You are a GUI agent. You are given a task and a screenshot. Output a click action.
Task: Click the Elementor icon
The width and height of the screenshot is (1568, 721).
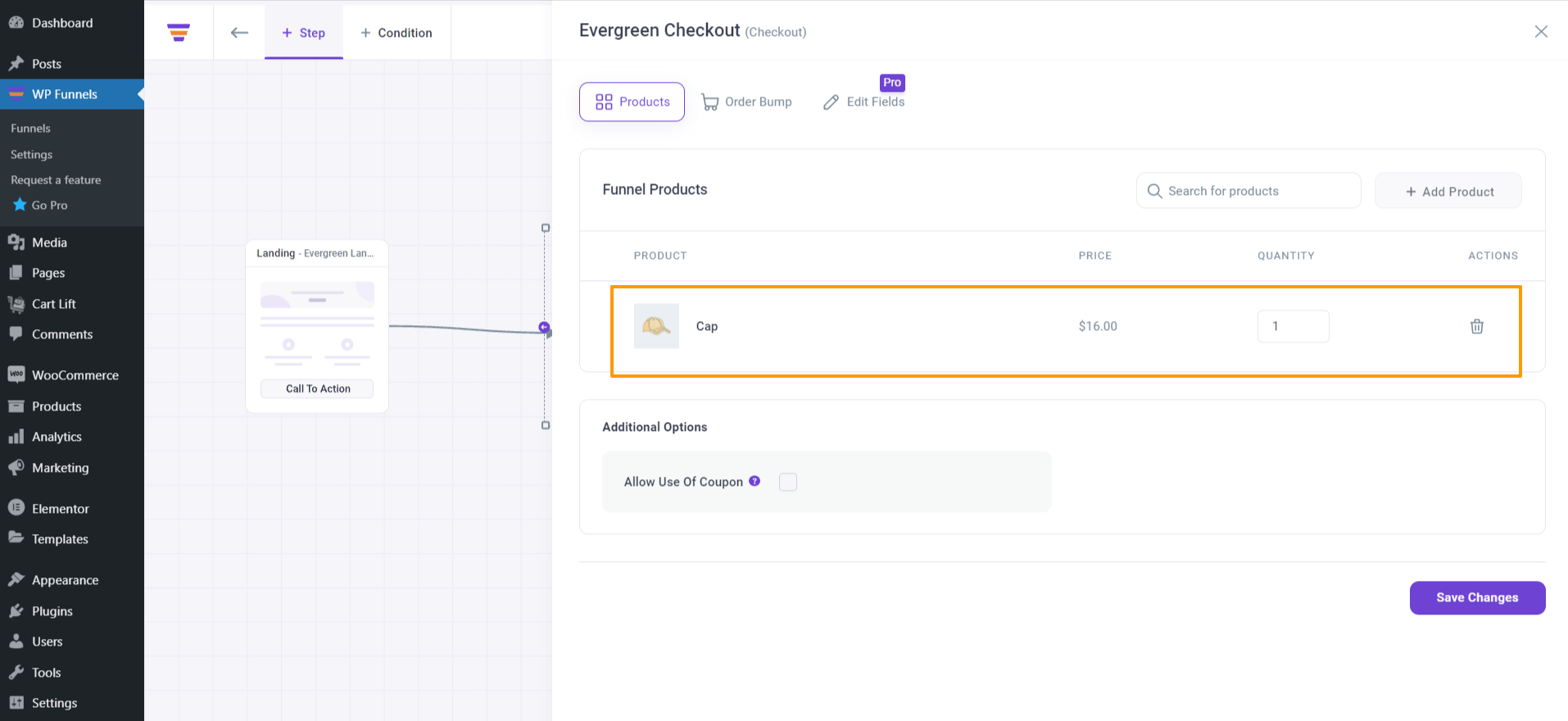point(16,508)
